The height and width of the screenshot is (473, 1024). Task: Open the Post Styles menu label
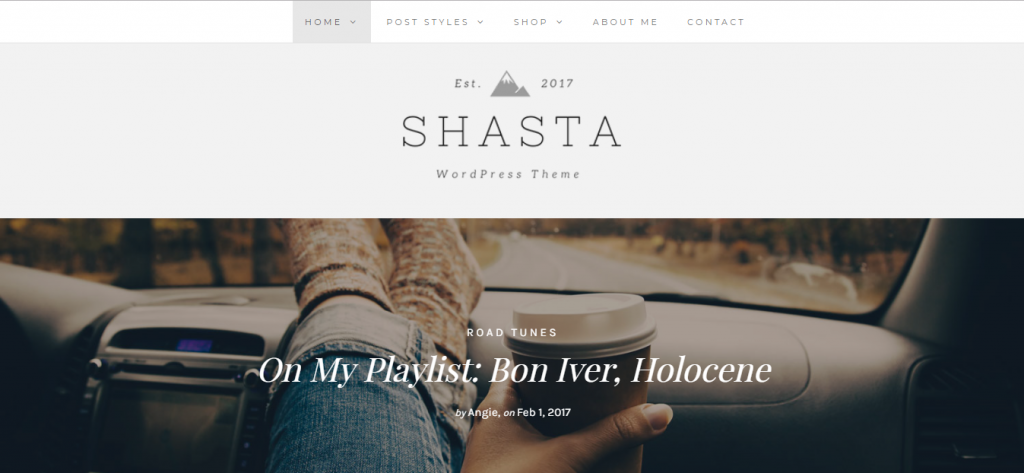pos(428,22)
